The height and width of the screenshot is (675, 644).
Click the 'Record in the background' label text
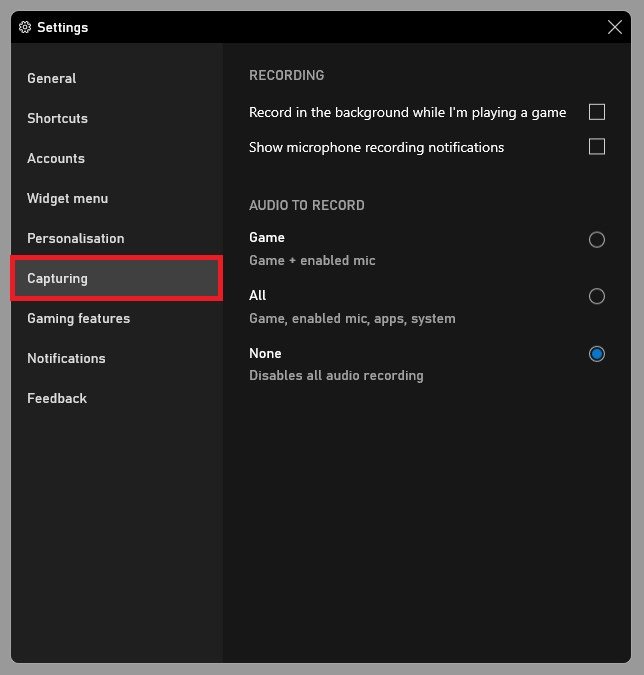(407, 112)
